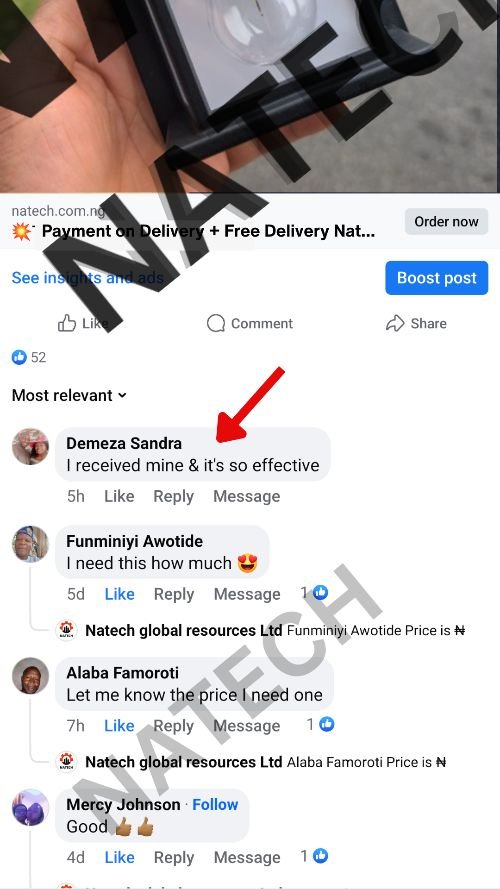The width and height of the screenshot is (500, 889).
Task: Reply to Funminiyi Awotide's comment
Action: 174,594
